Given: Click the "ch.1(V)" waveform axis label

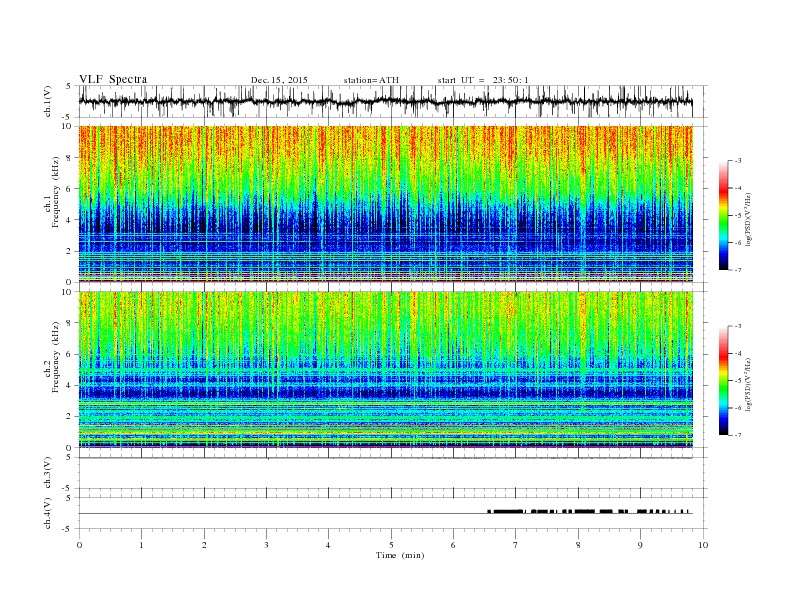Looking at the screenshot, I should pyautogui.click(x=47, y=101).
